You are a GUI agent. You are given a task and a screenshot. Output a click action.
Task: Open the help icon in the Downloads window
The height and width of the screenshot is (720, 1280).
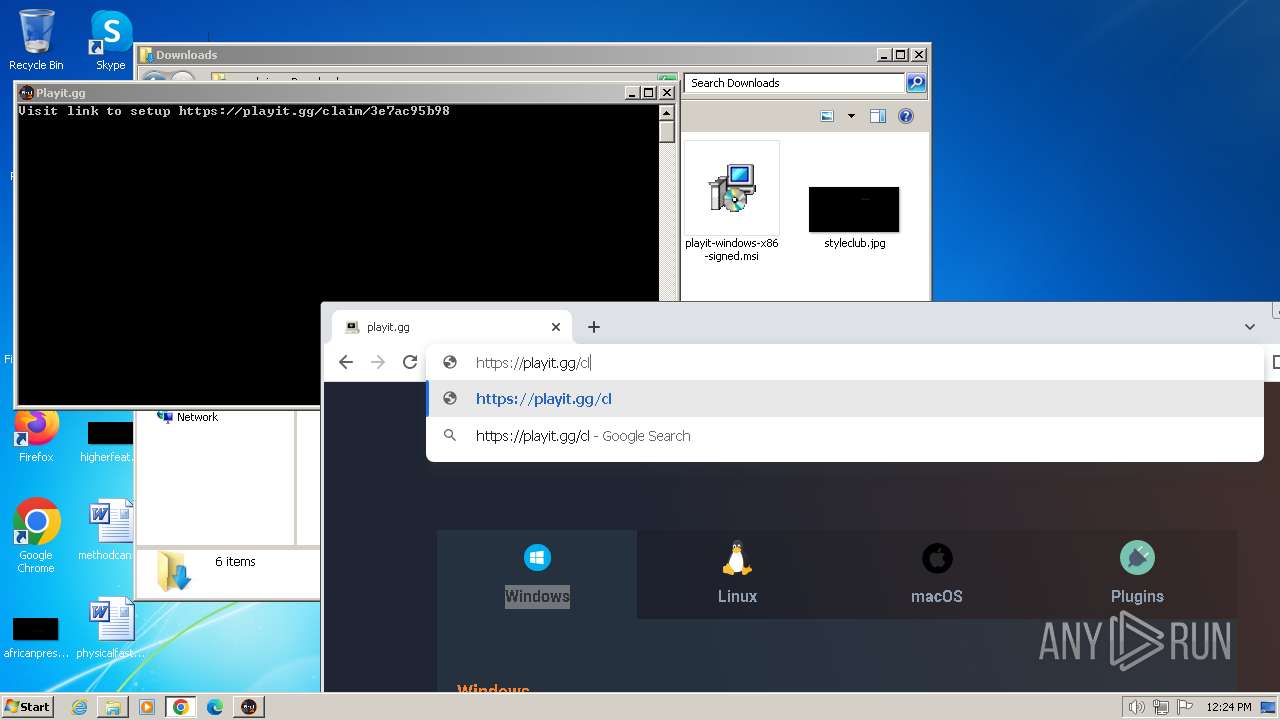pyautogui.click(x=906, y=116)
